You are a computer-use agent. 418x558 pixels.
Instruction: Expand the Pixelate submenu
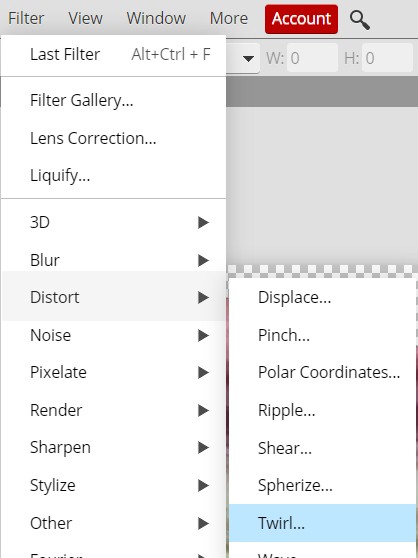click(113, 373)
